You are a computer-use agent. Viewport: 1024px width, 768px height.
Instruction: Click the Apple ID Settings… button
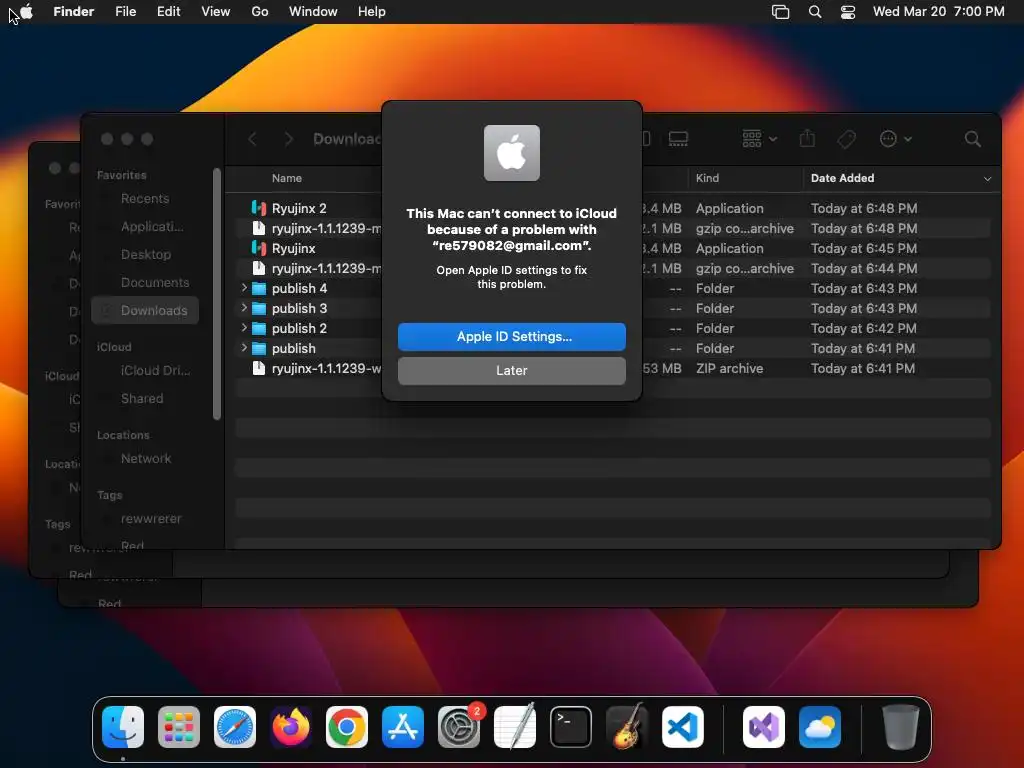coord(512,336)
